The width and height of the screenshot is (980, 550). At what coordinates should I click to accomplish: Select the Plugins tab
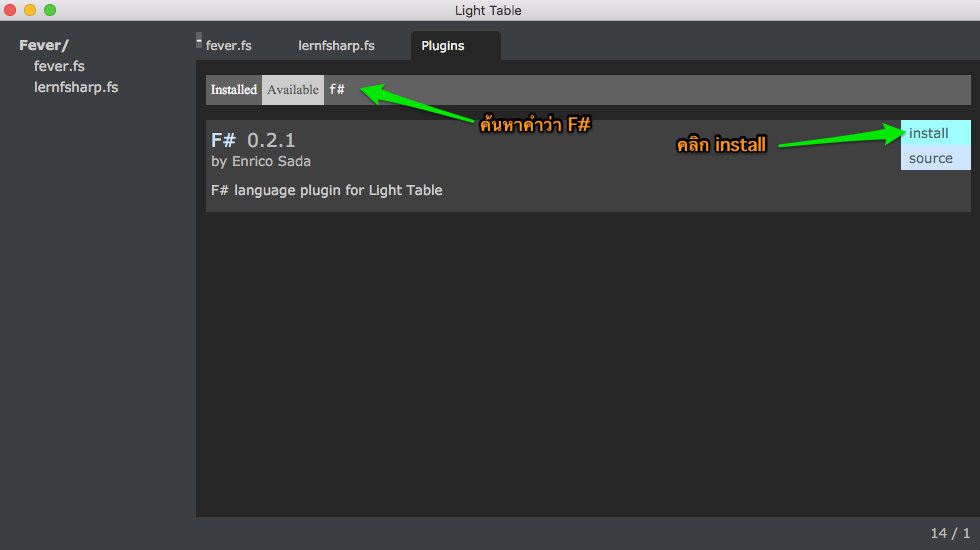(455, 46)
